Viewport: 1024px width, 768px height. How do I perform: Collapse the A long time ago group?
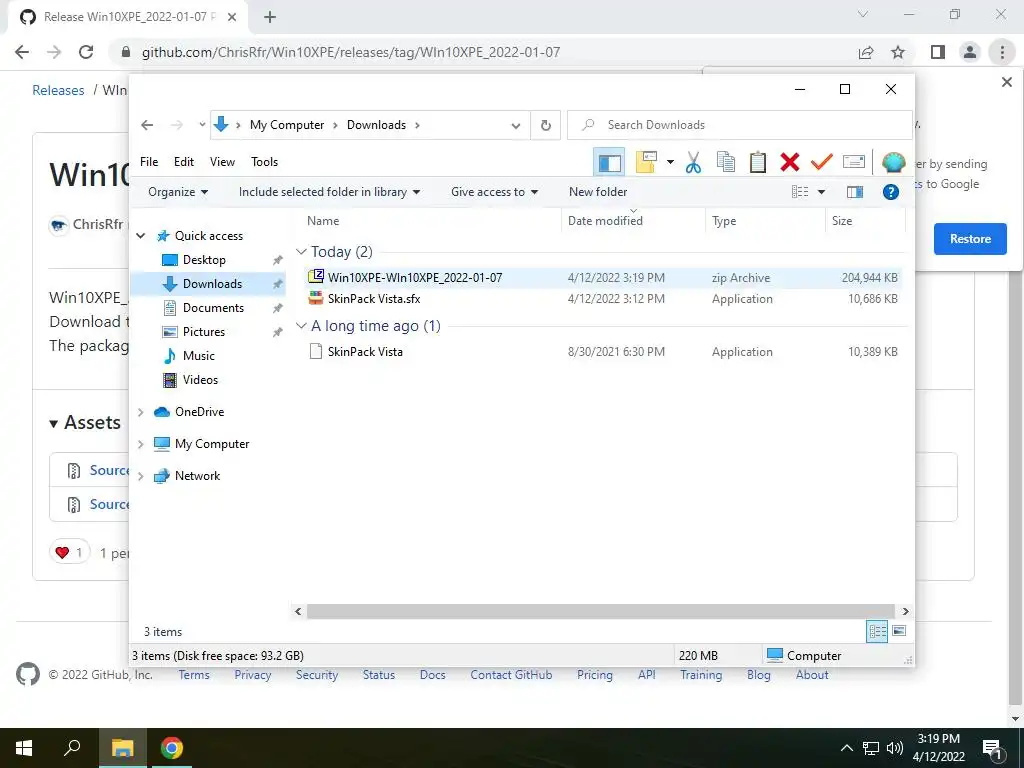(301, 325)
